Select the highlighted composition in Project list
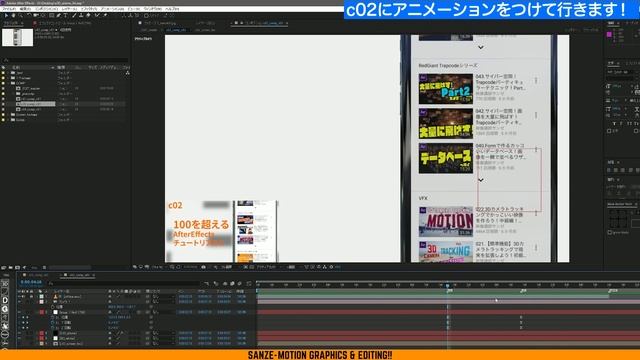Image resolution: width=640 pixels, height=360 pixels. (37, 104)
